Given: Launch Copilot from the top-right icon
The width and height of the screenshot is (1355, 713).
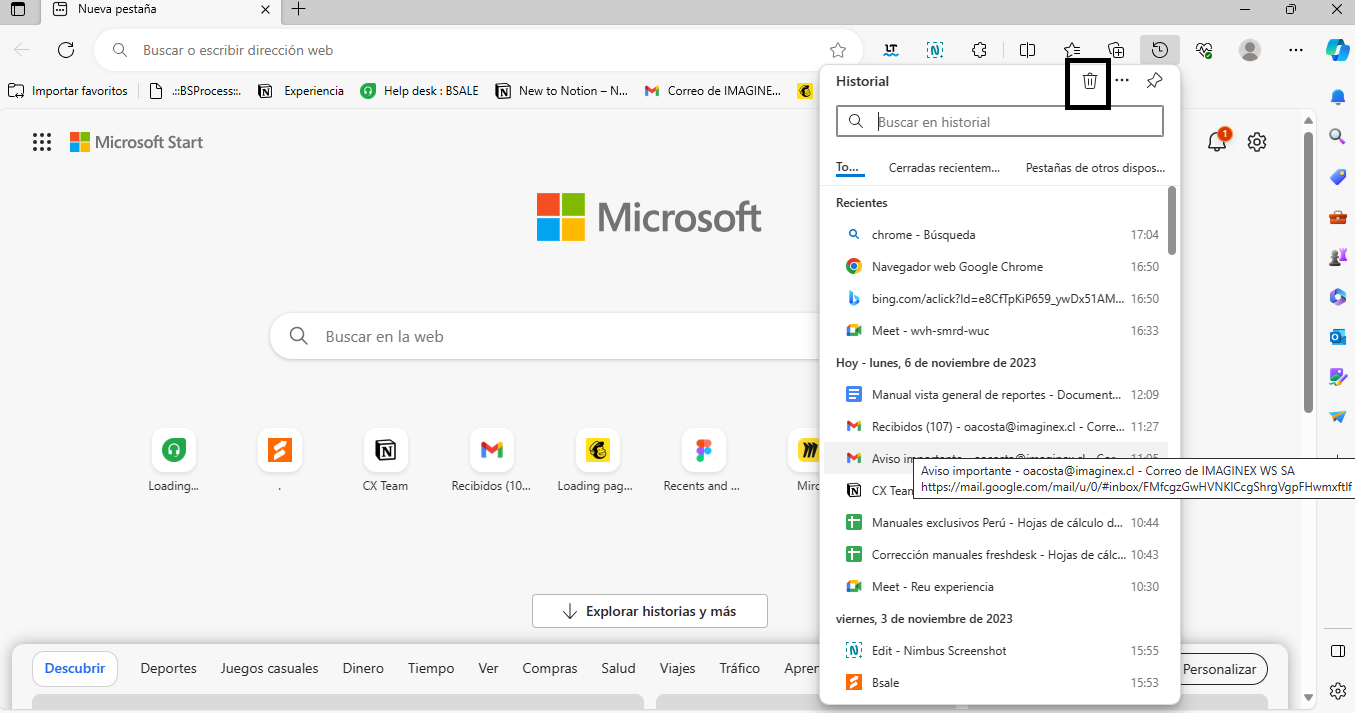Looking at the screenshot, I should tap(1338, 49).
